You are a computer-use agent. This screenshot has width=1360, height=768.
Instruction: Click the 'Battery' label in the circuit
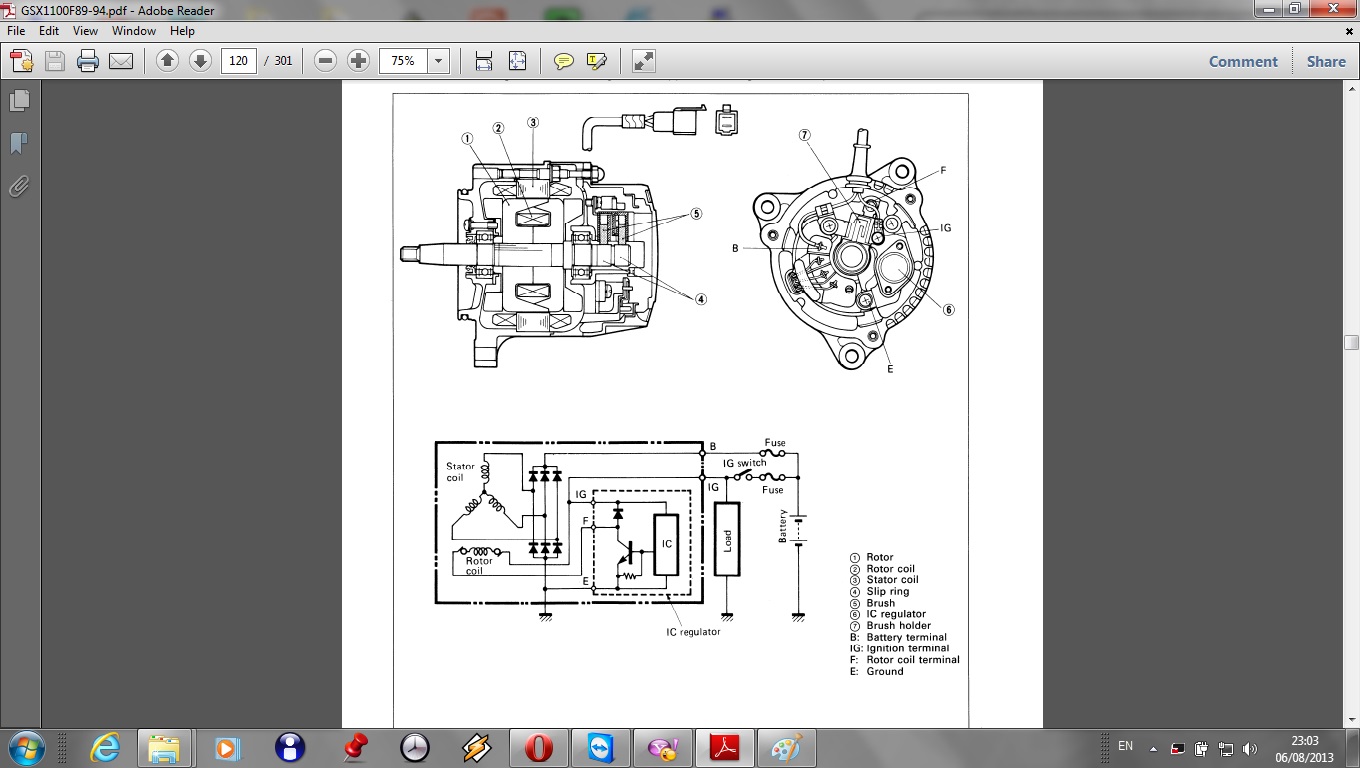coord(783,526)
